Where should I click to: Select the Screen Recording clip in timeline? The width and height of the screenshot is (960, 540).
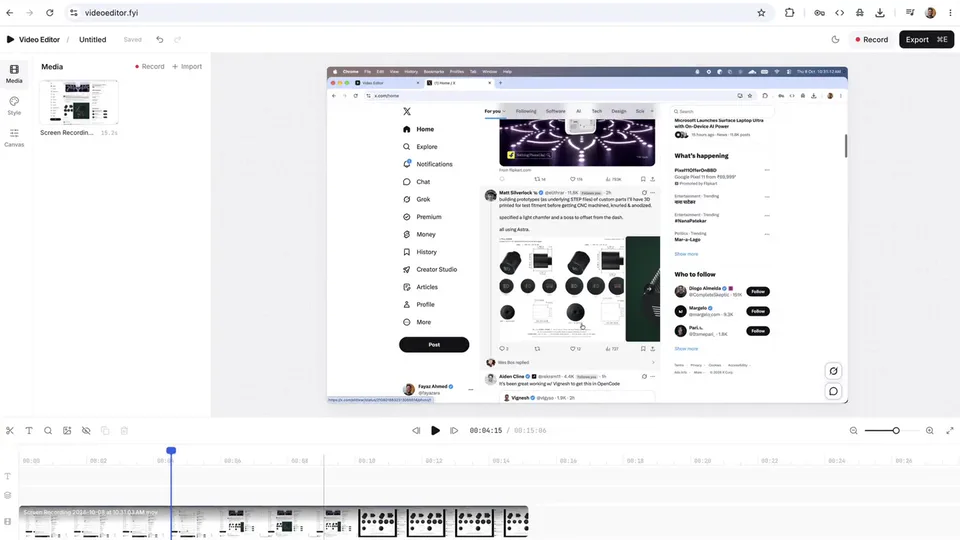click(x=274, y=522)
